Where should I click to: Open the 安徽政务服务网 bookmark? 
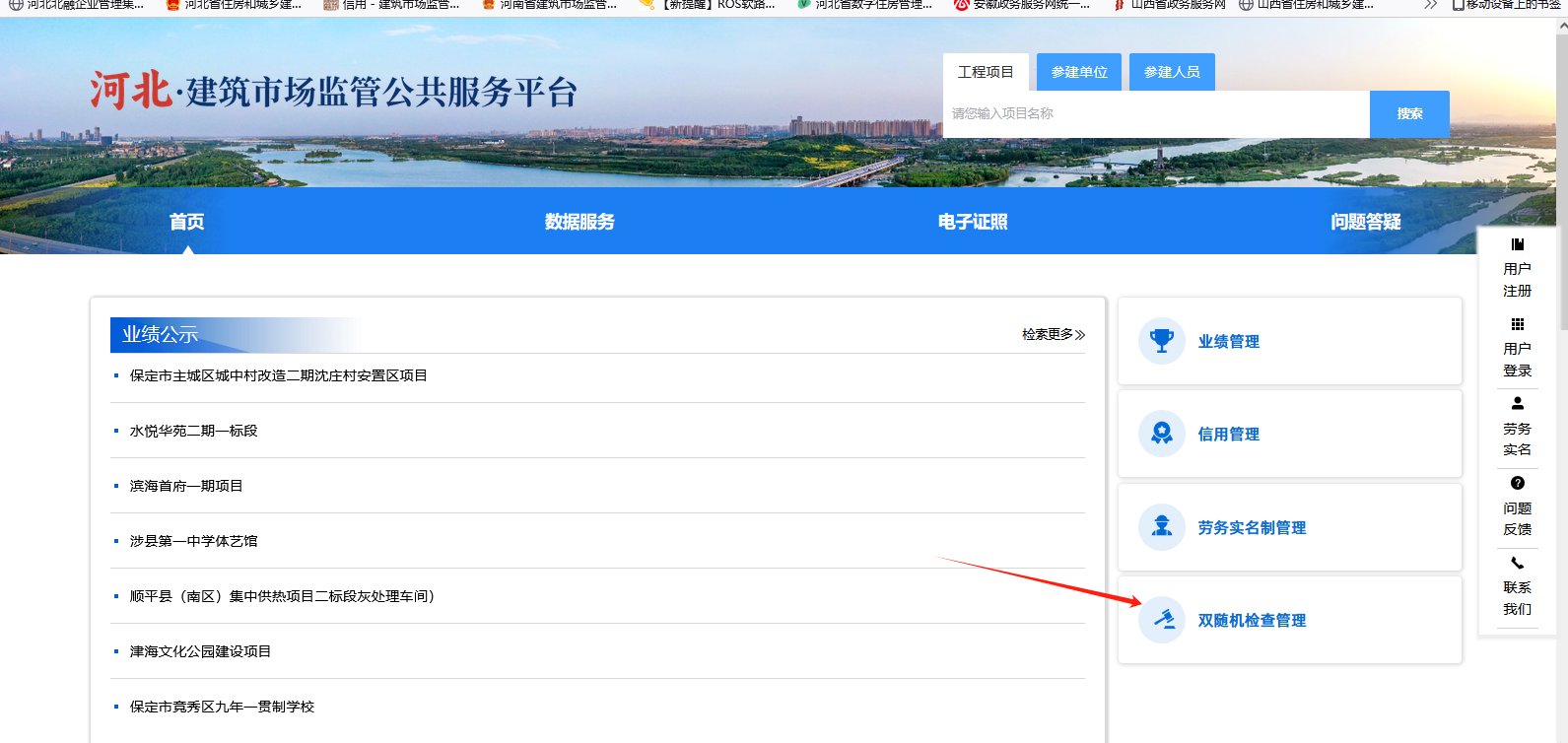(x=1022, y=5)
